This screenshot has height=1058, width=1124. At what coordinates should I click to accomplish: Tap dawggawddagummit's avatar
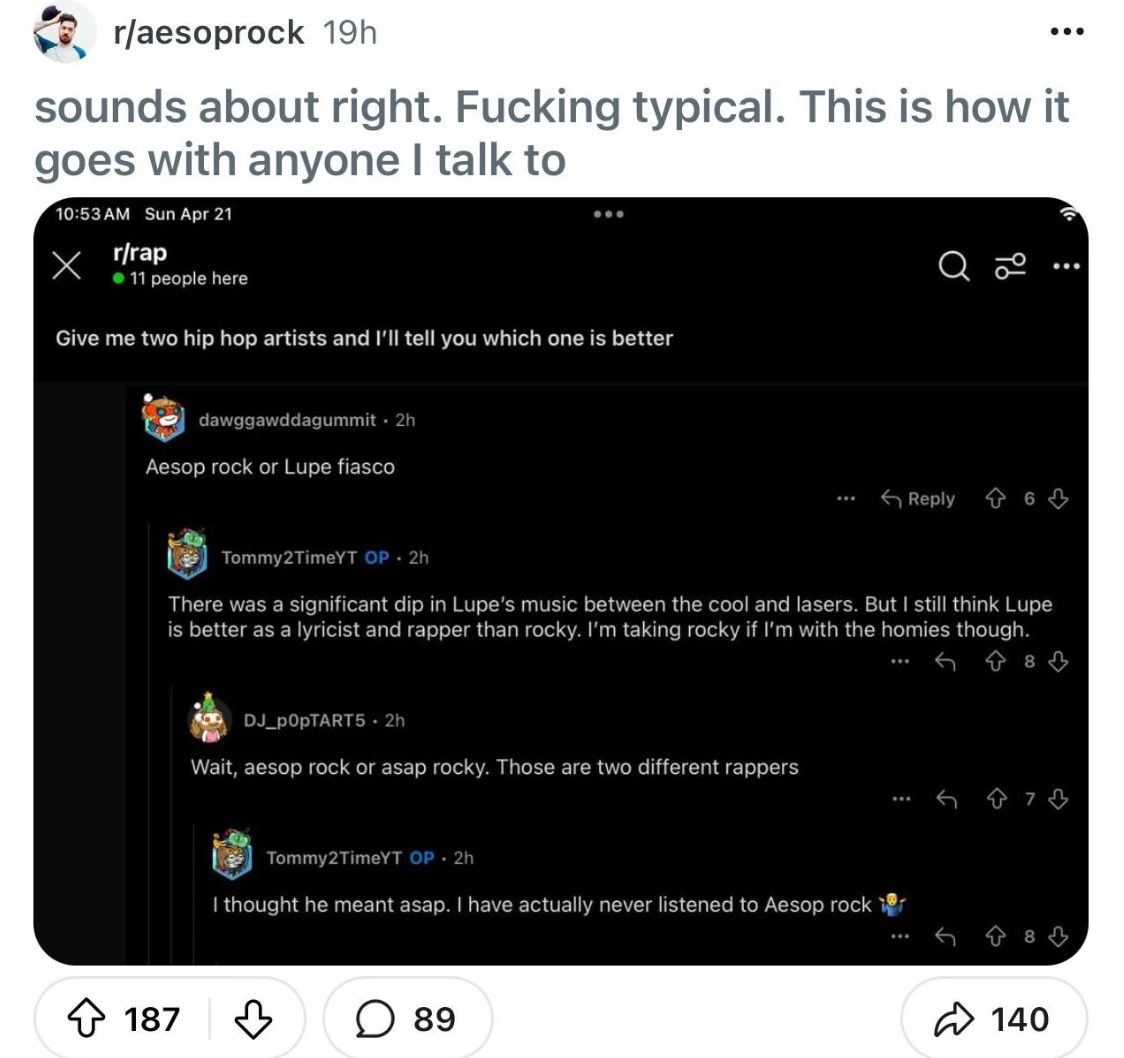point(163,417)
